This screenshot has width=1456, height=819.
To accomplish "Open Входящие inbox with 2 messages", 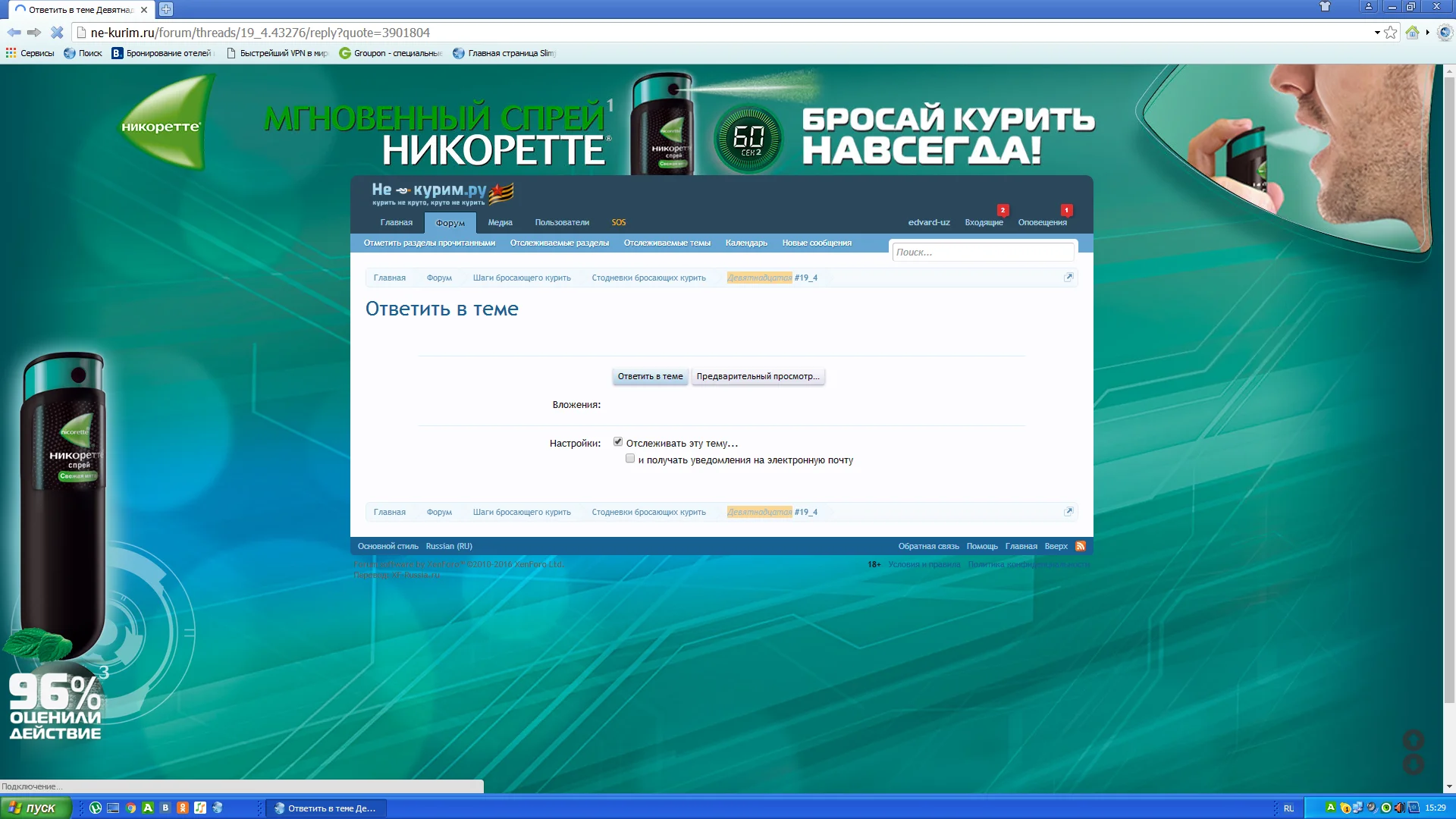I will tap(984, 223).
